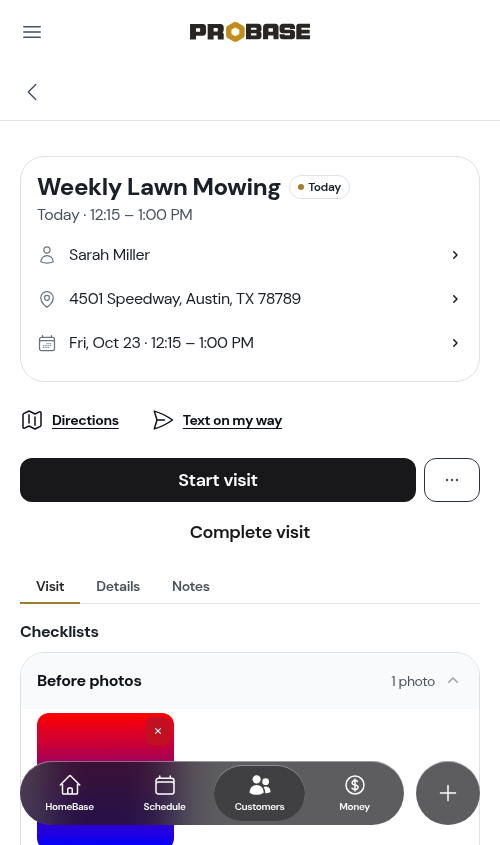Image resolution: width=500 pixels, height=845 pixels.
Task: Open the Fri, Oct 23 schedule row
Action: pyautogui.click(x=250, y=343)
